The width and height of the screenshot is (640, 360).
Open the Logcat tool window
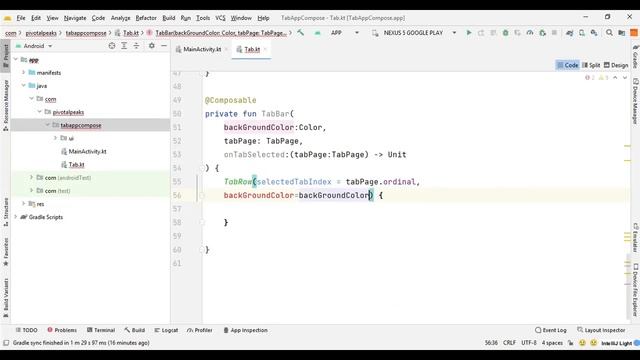click(x=166, y=330)
